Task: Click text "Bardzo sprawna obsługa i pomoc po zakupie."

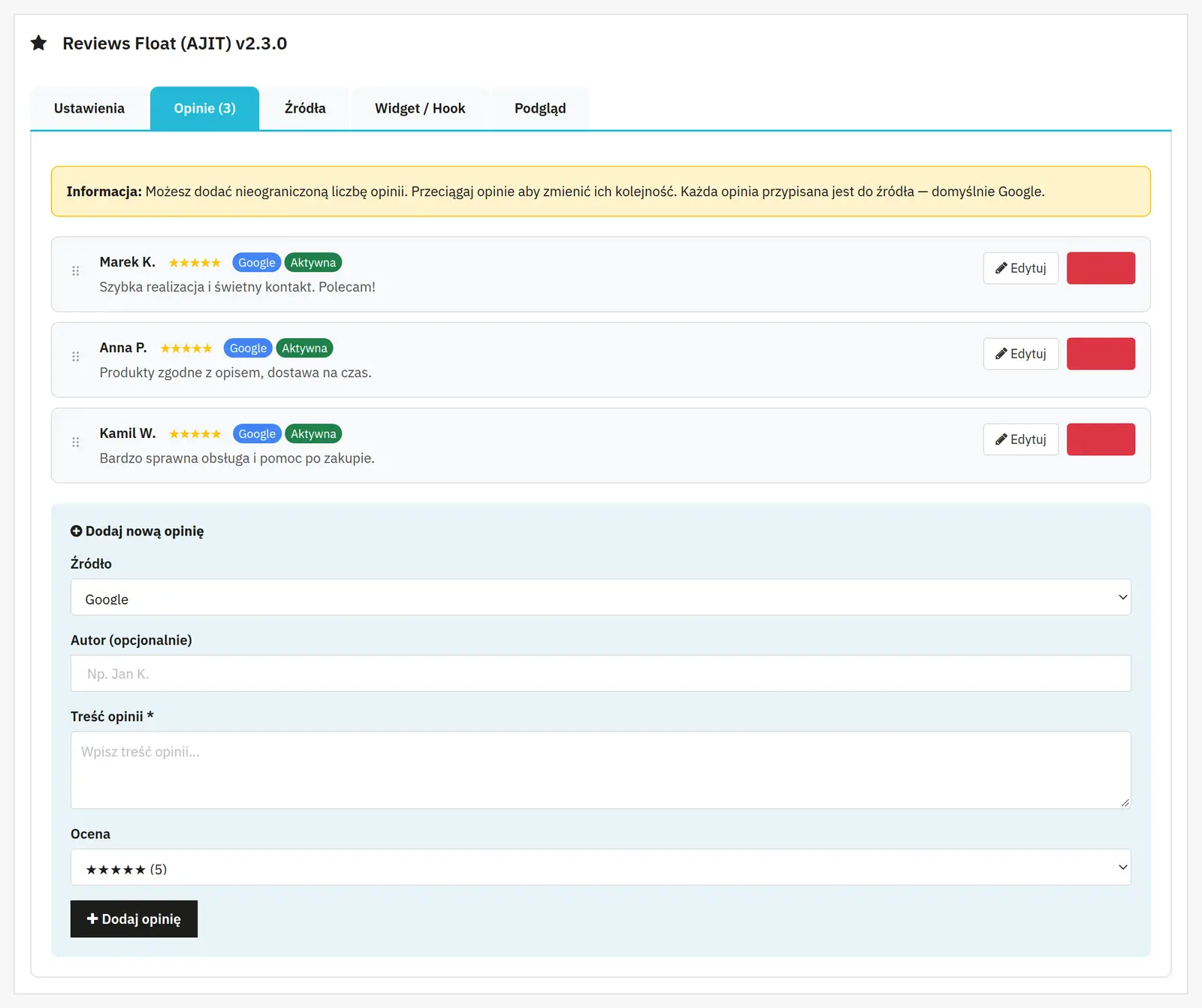Action: [237, 458]
